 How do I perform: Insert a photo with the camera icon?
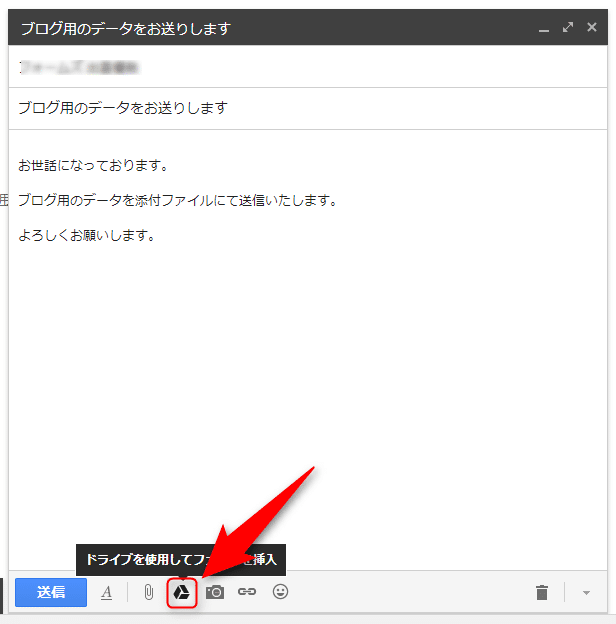[x=215, y=592]
